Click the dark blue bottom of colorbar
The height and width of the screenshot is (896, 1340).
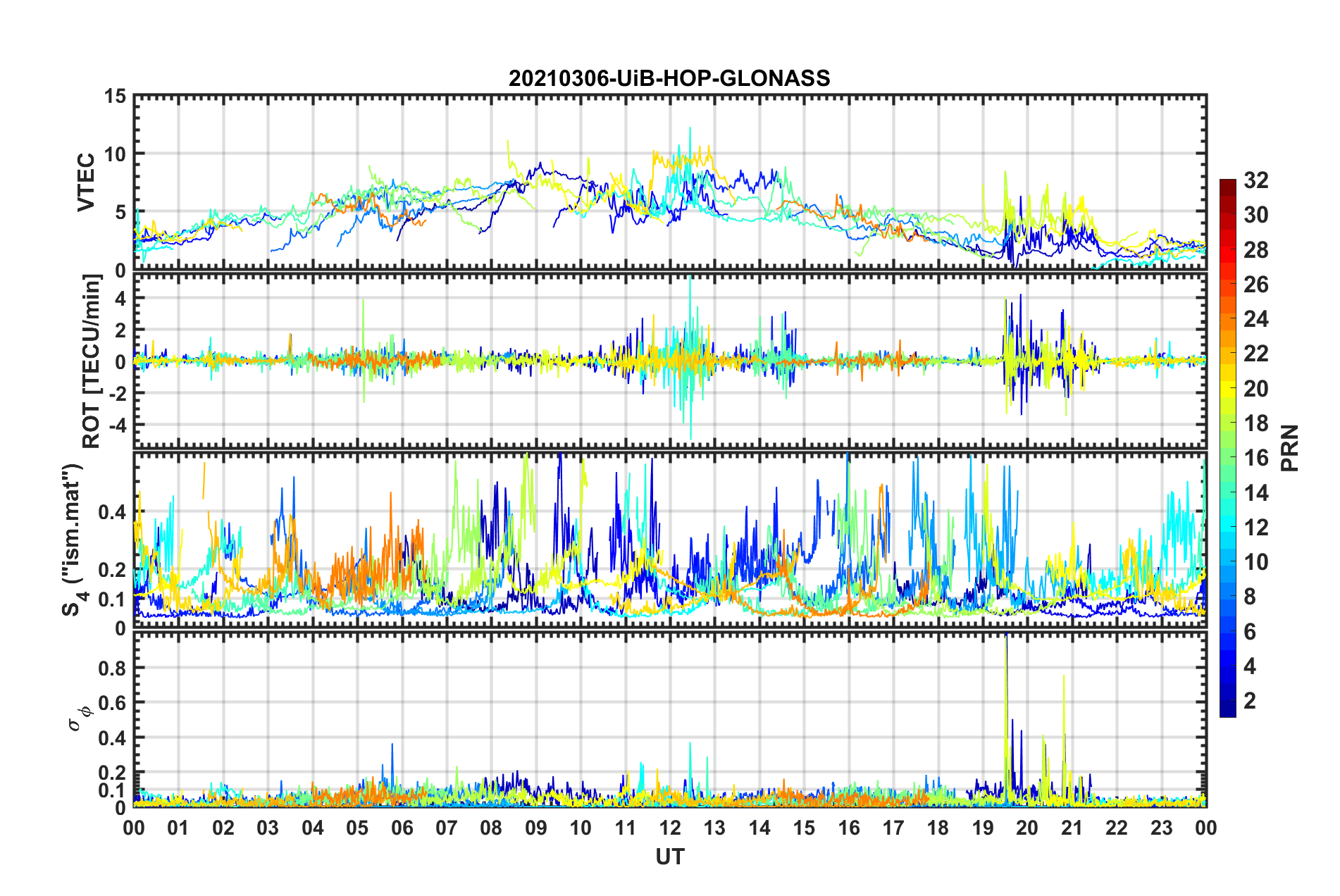[1227, 710]
